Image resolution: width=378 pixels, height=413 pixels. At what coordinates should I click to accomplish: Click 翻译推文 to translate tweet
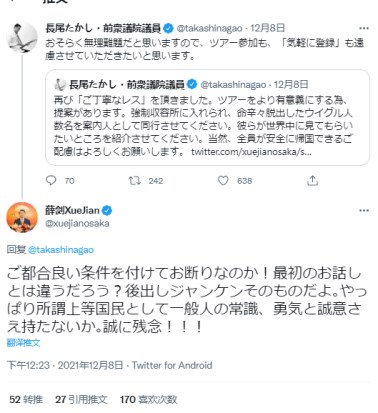point(23,343)
